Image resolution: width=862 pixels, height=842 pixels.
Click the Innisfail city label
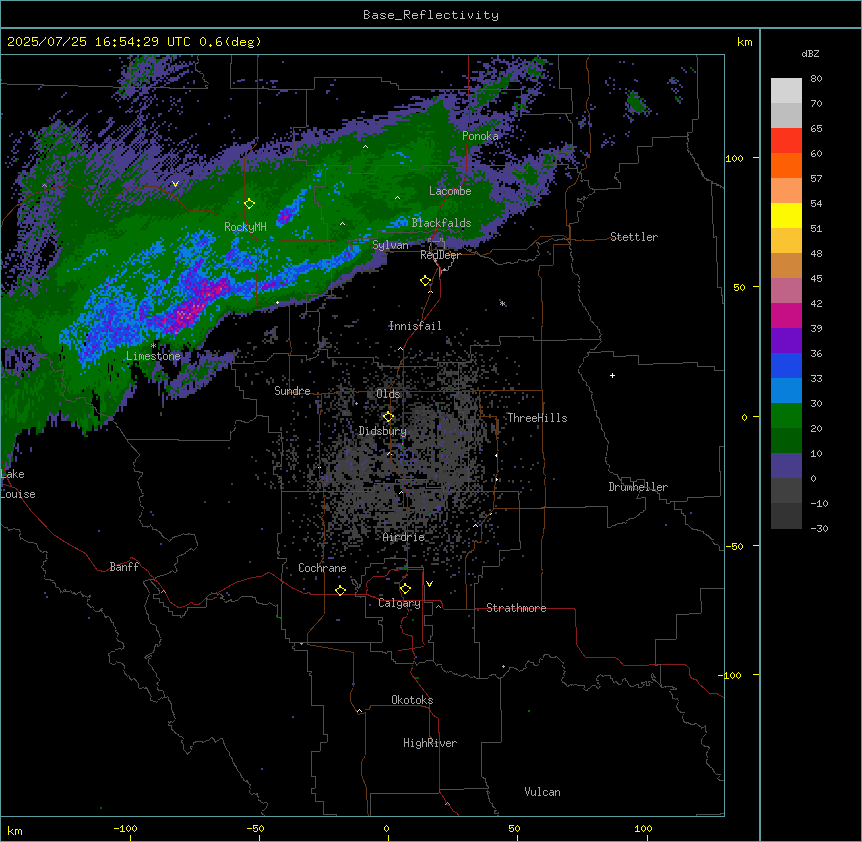415,326
